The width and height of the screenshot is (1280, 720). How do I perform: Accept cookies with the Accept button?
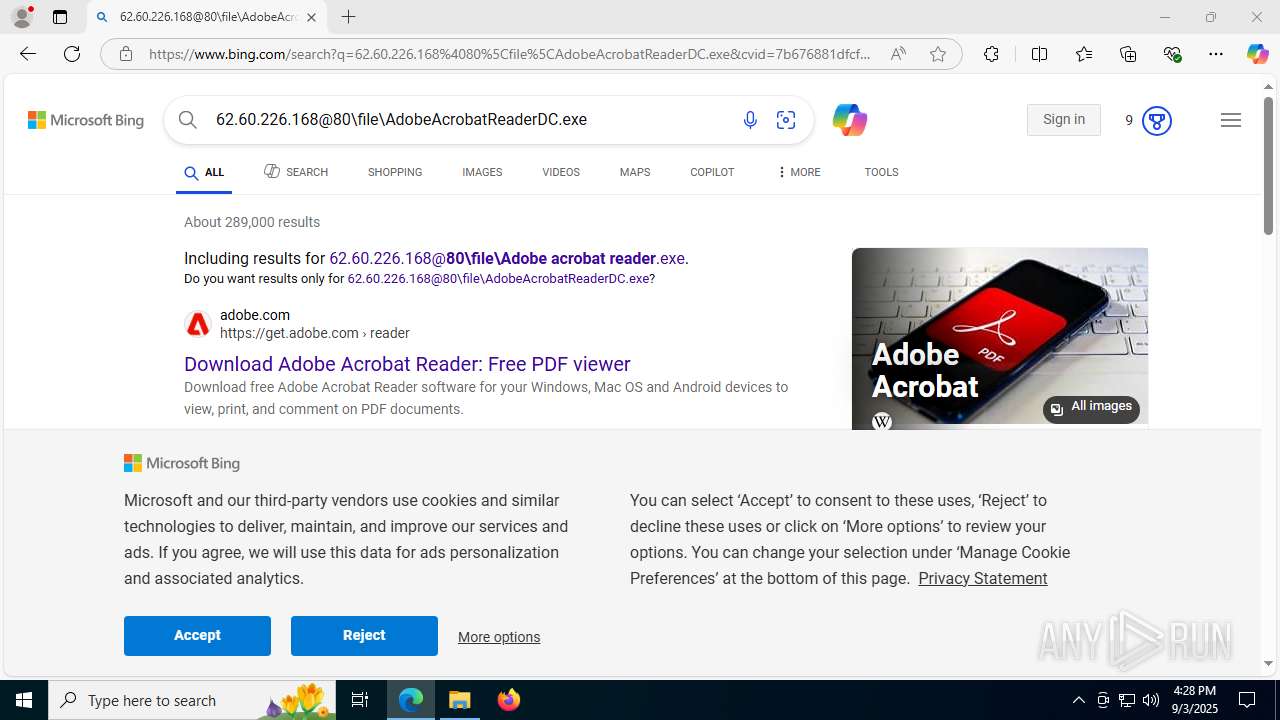coord(197,636)
